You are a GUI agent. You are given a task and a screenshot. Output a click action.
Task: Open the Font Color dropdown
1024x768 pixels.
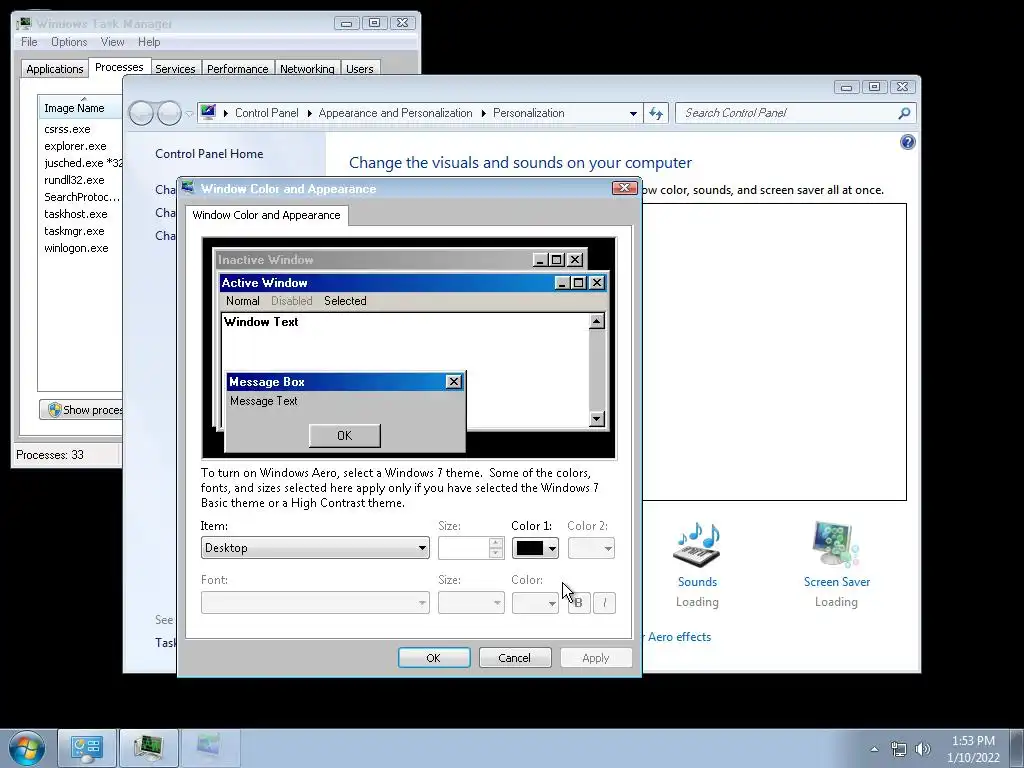pyautogui.click(x=535, y=603)
